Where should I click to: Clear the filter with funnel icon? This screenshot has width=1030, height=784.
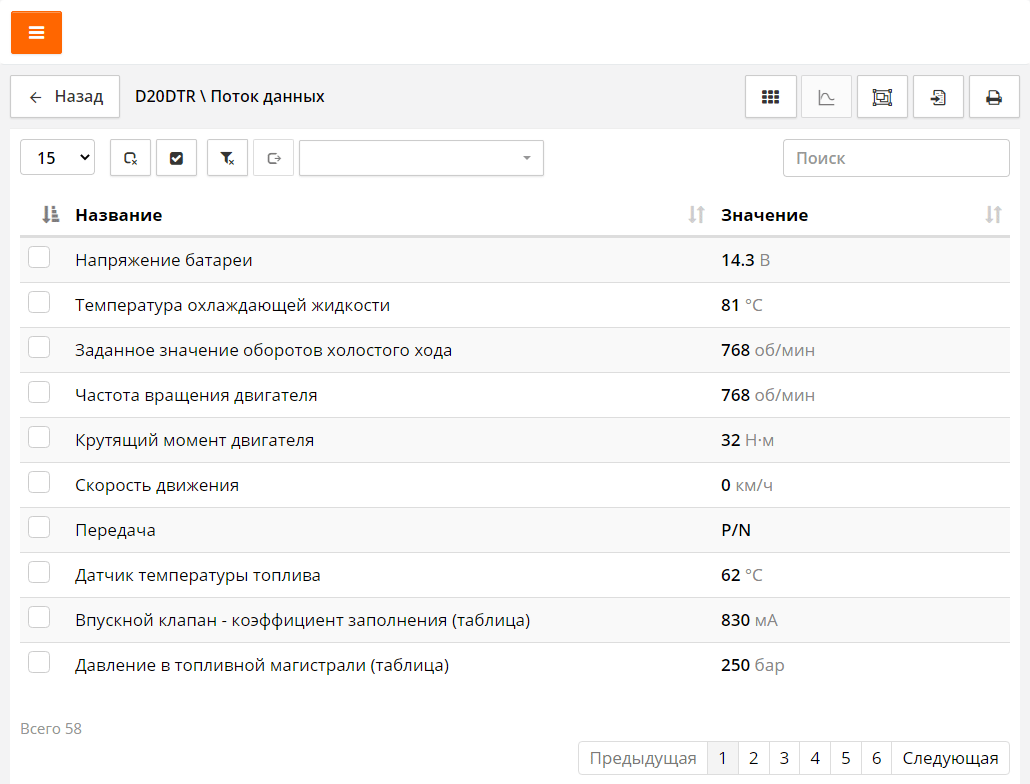point(227,158)
